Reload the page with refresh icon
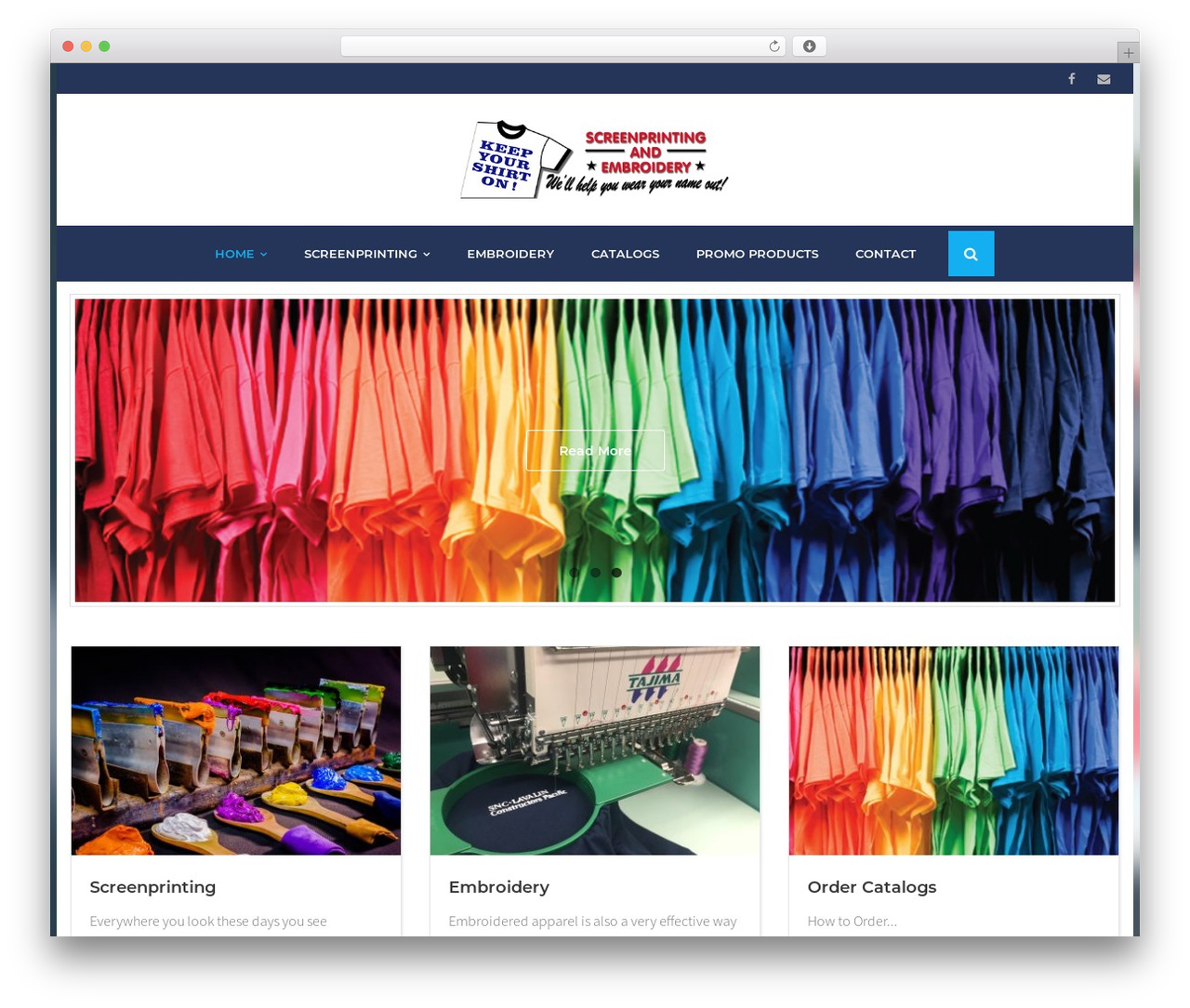The image size is (1190, 1008). click(x=773, y=46)
